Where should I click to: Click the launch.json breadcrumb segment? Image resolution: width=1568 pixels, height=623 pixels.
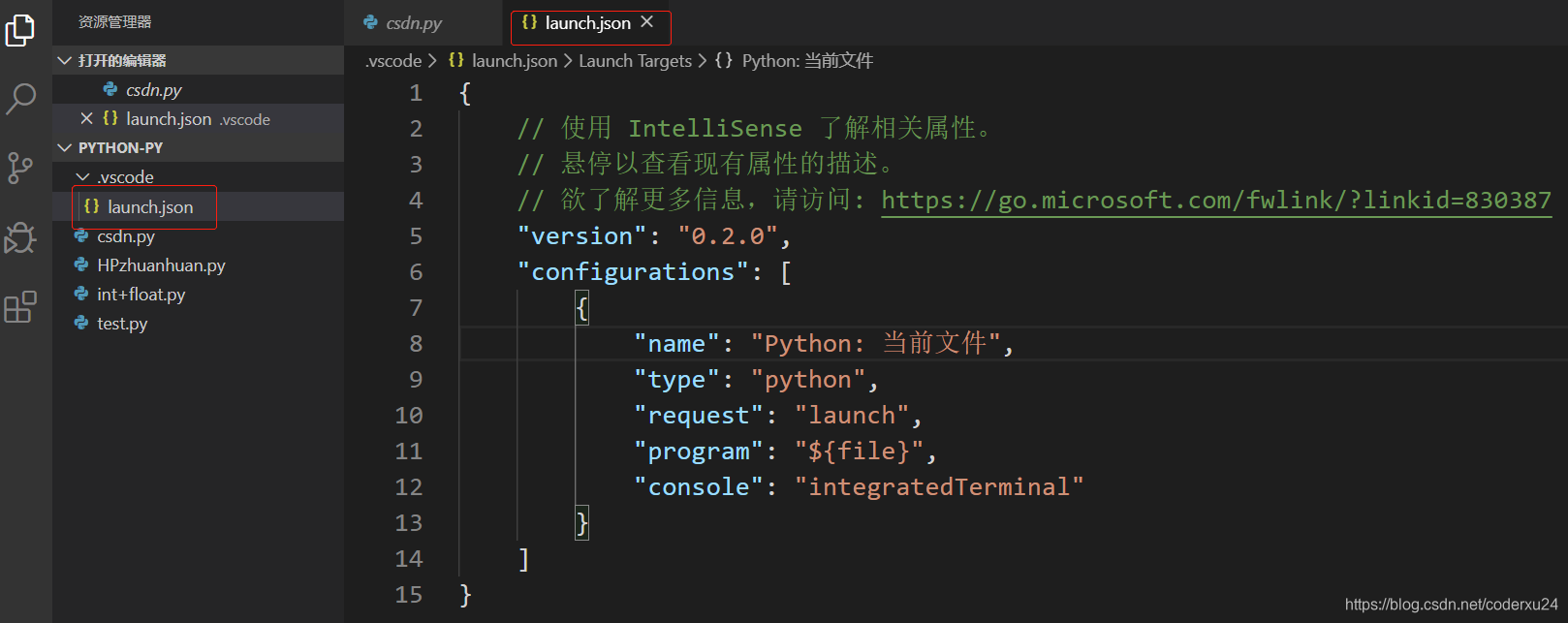(515, 60)
